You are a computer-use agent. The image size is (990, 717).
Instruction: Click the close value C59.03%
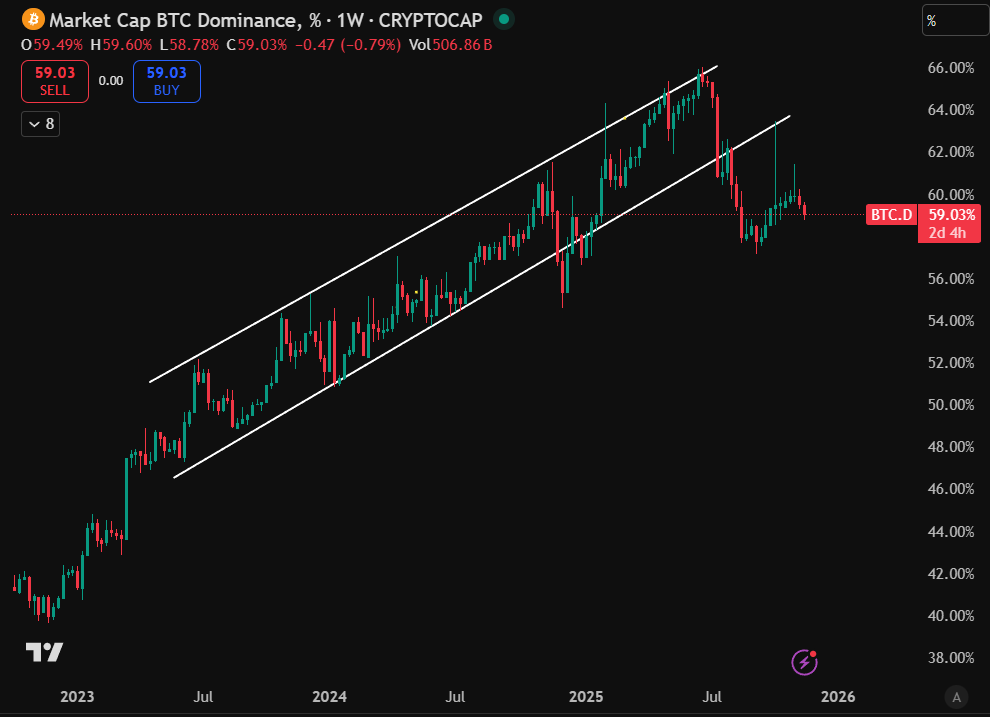(x=256, y=45)
